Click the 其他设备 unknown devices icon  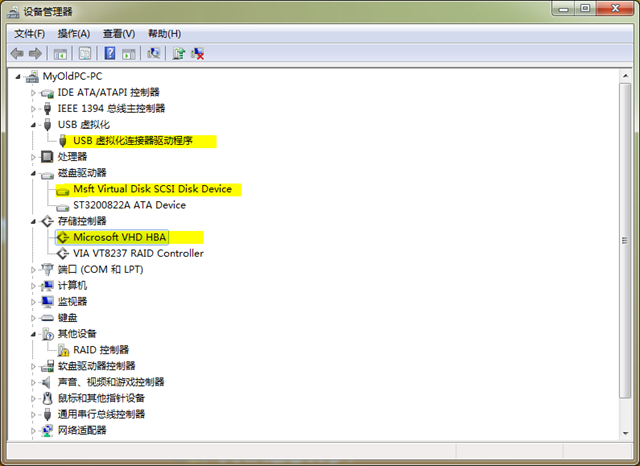point(47,334)
